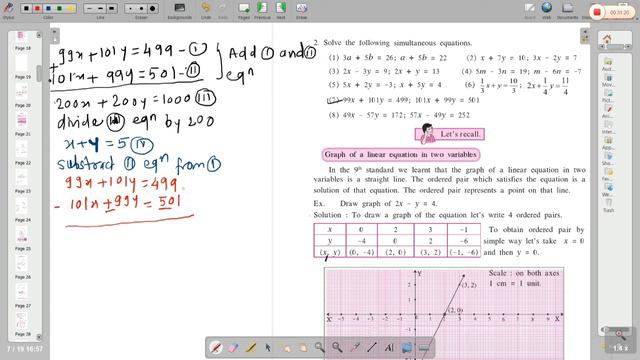Collapse the right library panel

click(x=585, y=36)
